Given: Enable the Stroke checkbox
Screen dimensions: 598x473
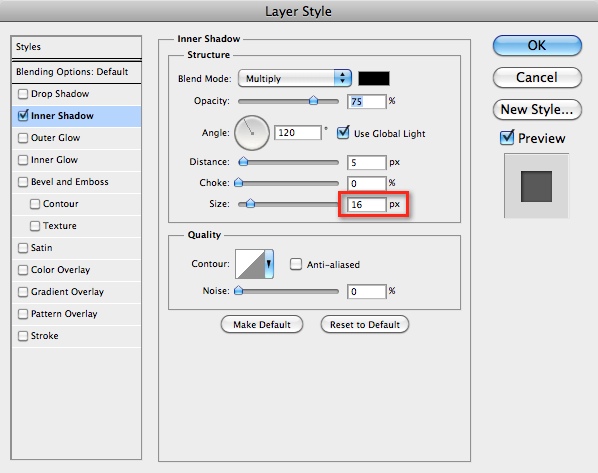Looking at the screenshot, I should click(23, 336).
